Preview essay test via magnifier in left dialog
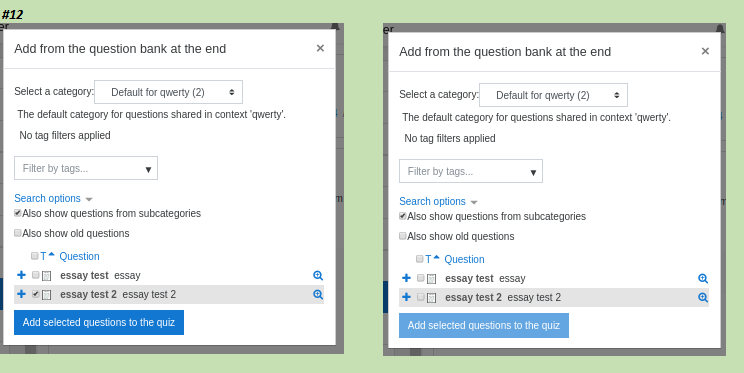Image resolution: width=744 pixels, height=373 pixels. pyautogui.click(x=318, y=275)
